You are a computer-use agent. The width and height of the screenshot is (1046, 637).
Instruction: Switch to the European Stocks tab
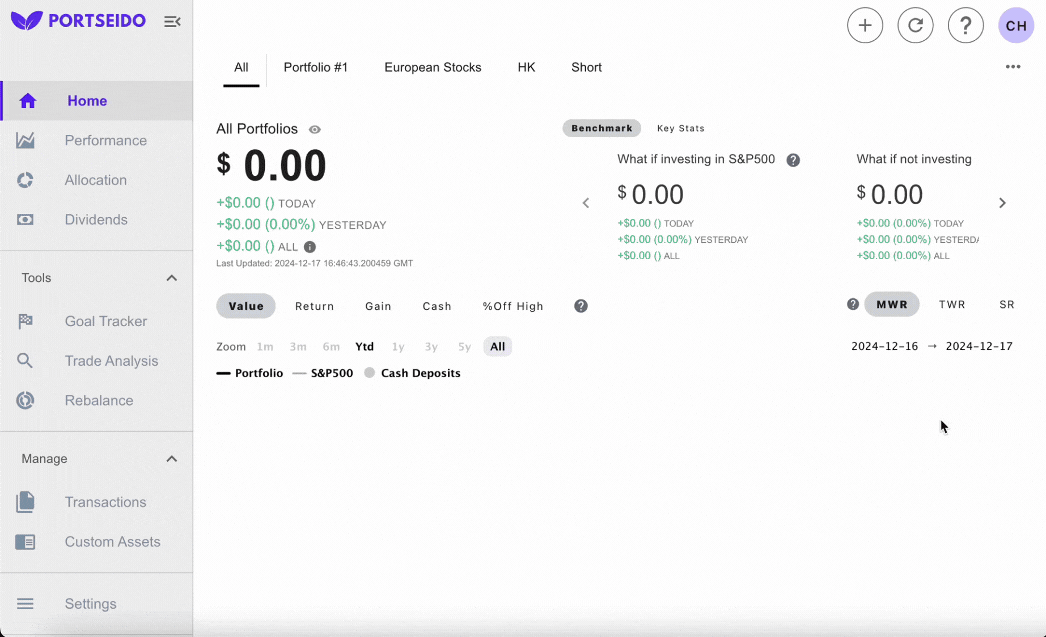tap(433, 67)
